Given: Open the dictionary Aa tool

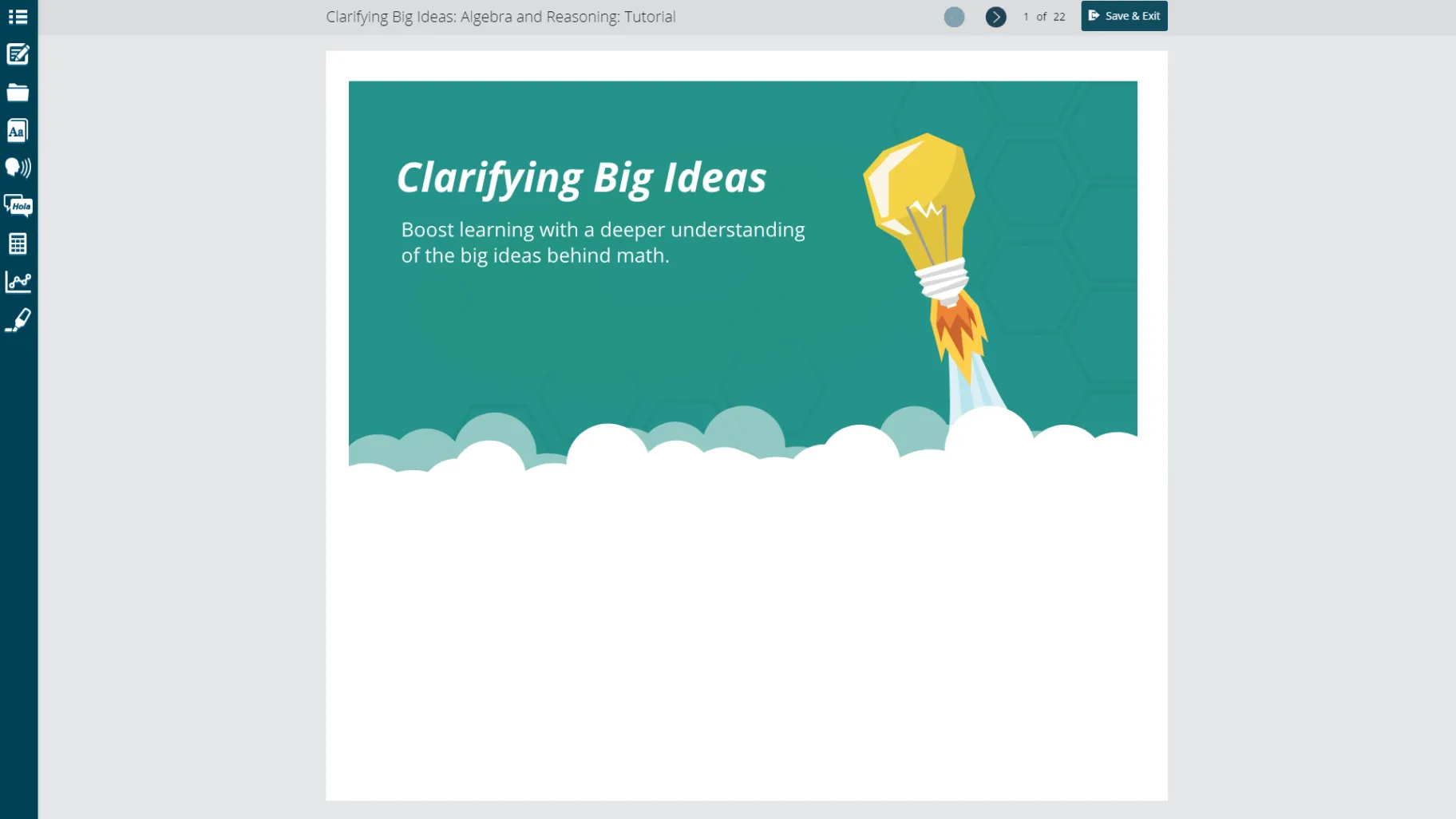Looking at the screenshot, I should click(x=18, y=130).
